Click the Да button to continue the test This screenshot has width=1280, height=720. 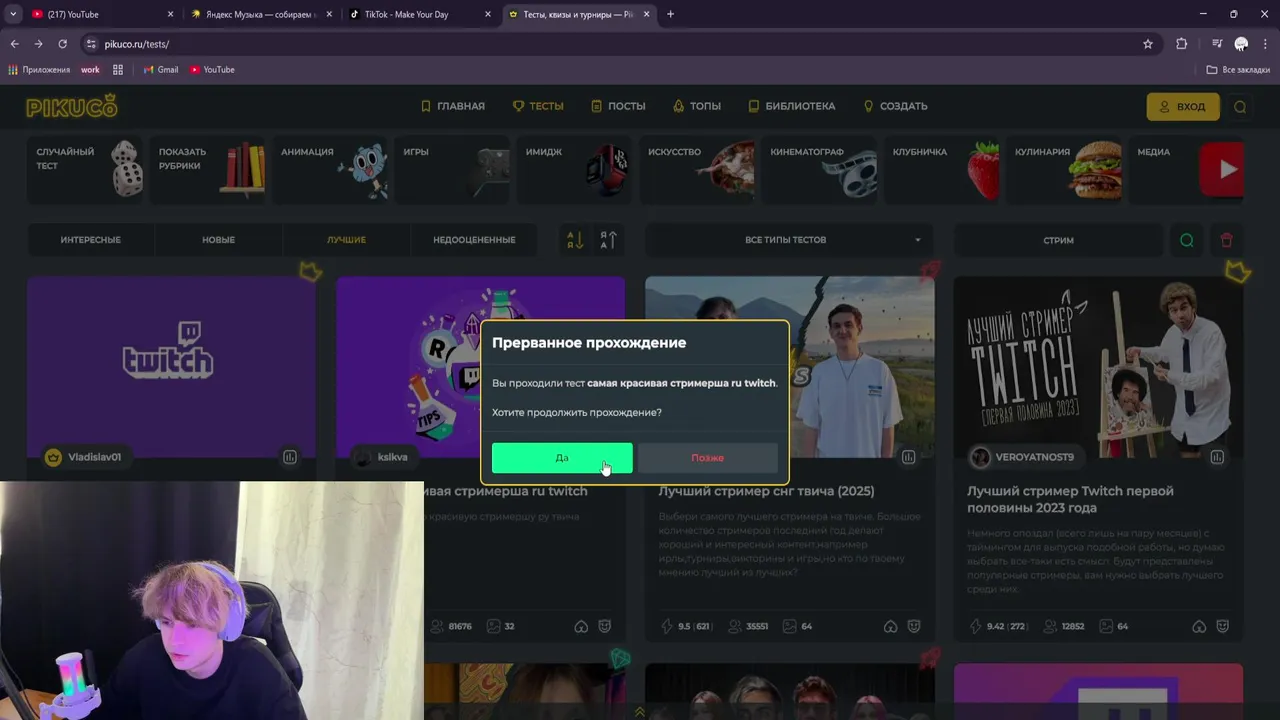point(562,458)
